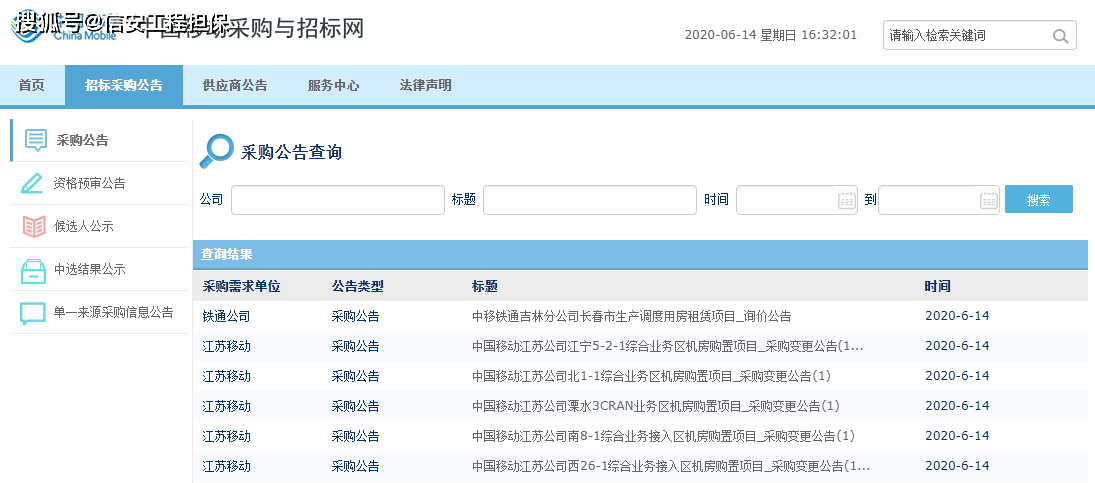Click the 采购需求单位 column header
1095x483 pixels.
coord(241,286)
